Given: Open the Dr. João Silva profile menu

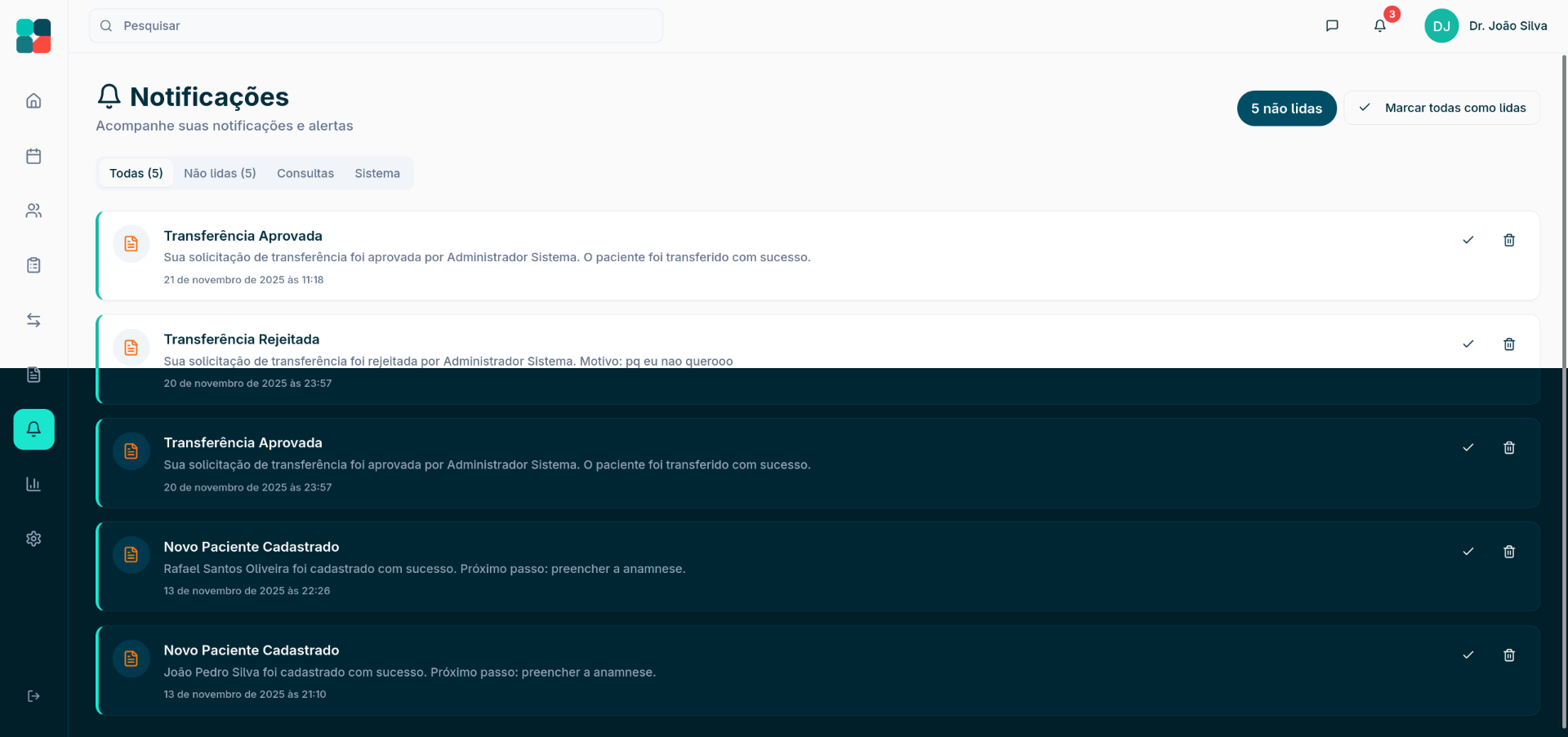Looking at the screenshot, I should (1486, 26).
